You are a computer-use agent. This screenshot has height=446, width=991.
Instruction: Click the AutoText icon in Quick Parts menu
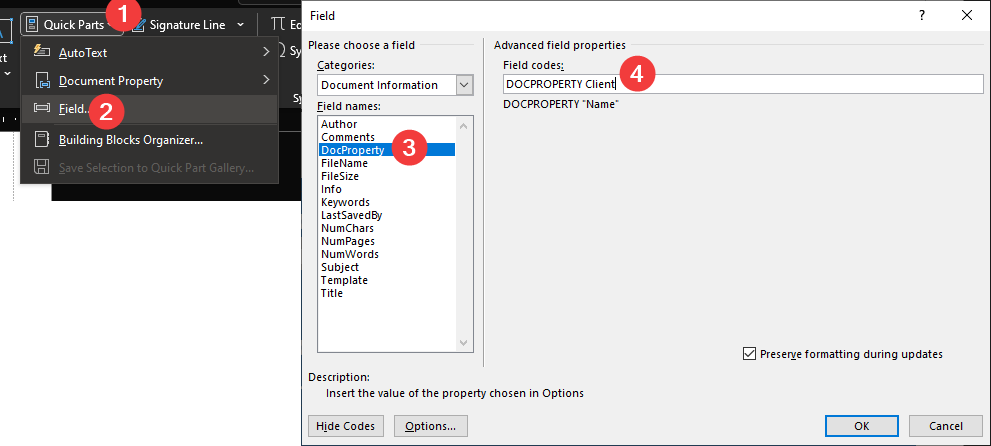tap(42, 52)
